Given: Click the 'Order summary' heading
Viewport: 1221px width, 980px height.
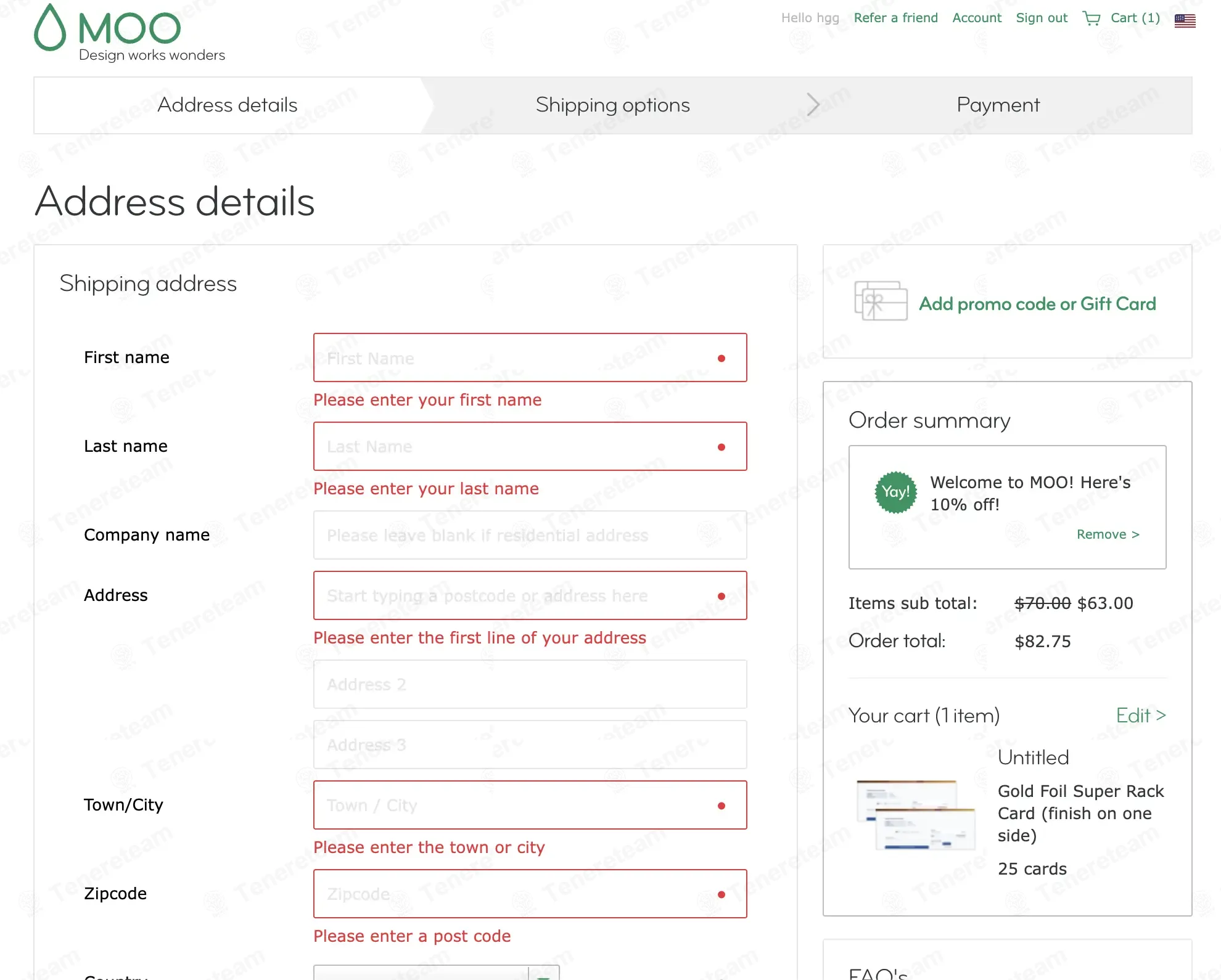Looking at the screenshot, I should (929, 420).
